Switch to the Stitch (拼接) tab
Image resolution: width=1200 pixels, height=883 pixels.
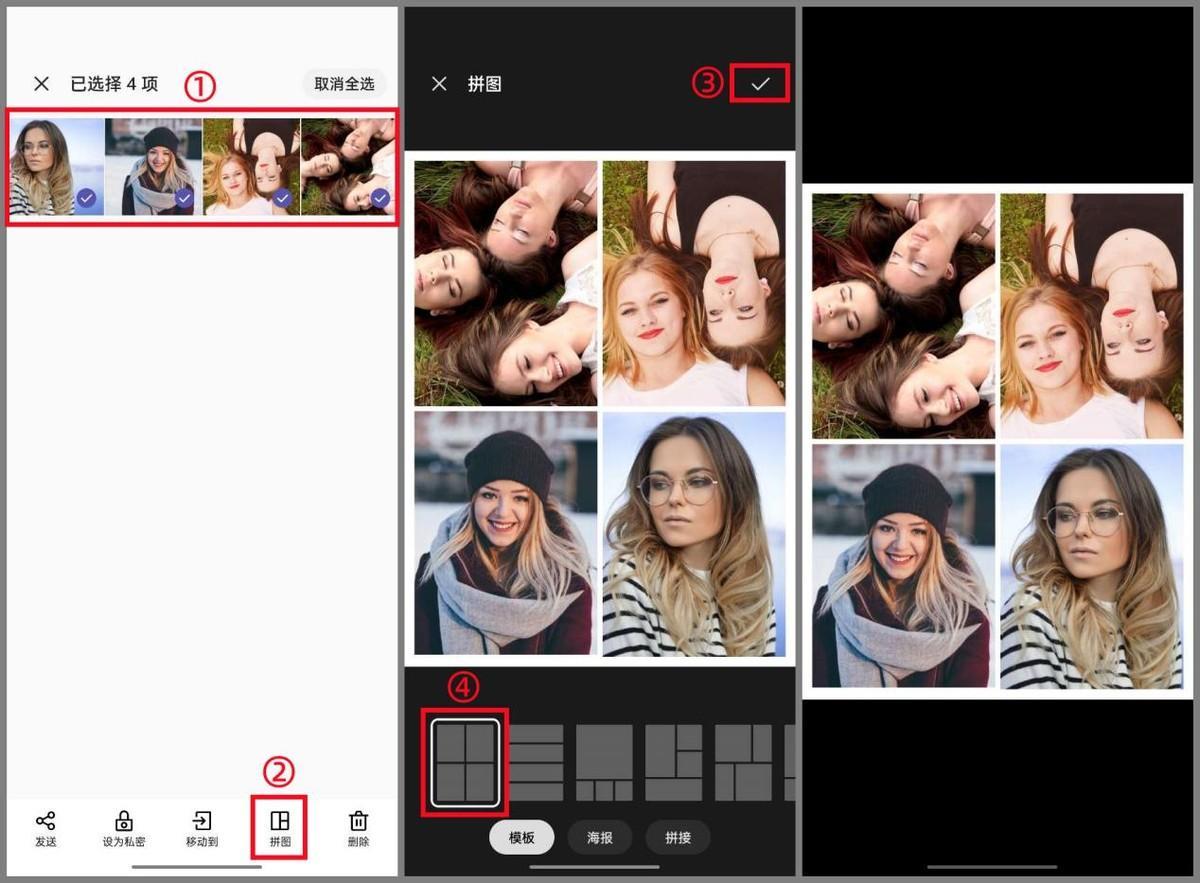tap(678, 837)
